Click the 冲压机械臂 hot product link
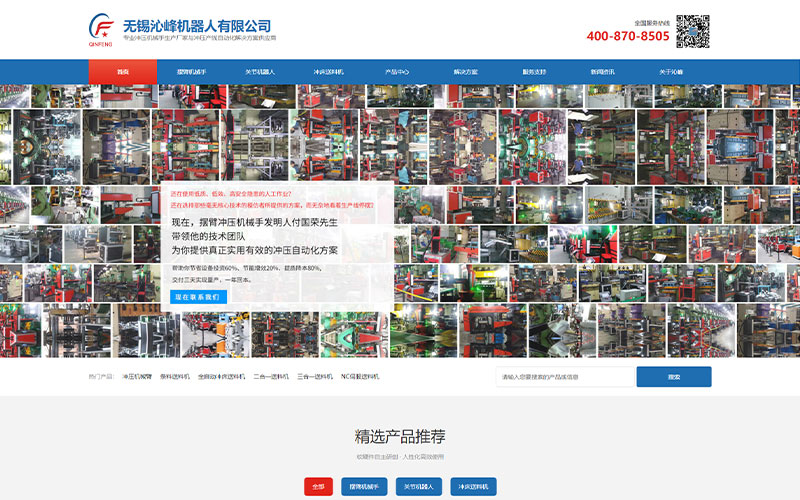Image resolution: width=800 pixels, height=500 pixels. coord(137,377)
